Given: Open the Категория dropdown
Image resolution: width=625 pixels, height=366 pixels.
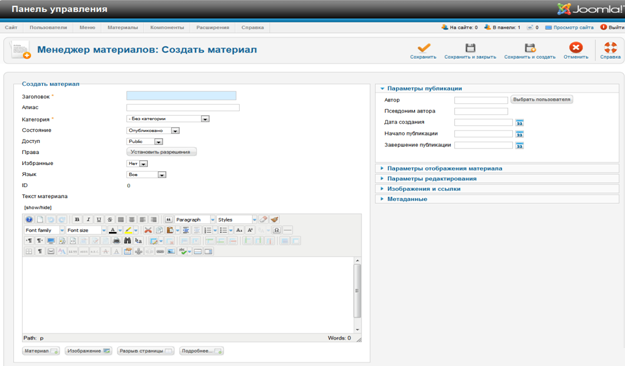Looking at the screenshot, I should [168, 119].
